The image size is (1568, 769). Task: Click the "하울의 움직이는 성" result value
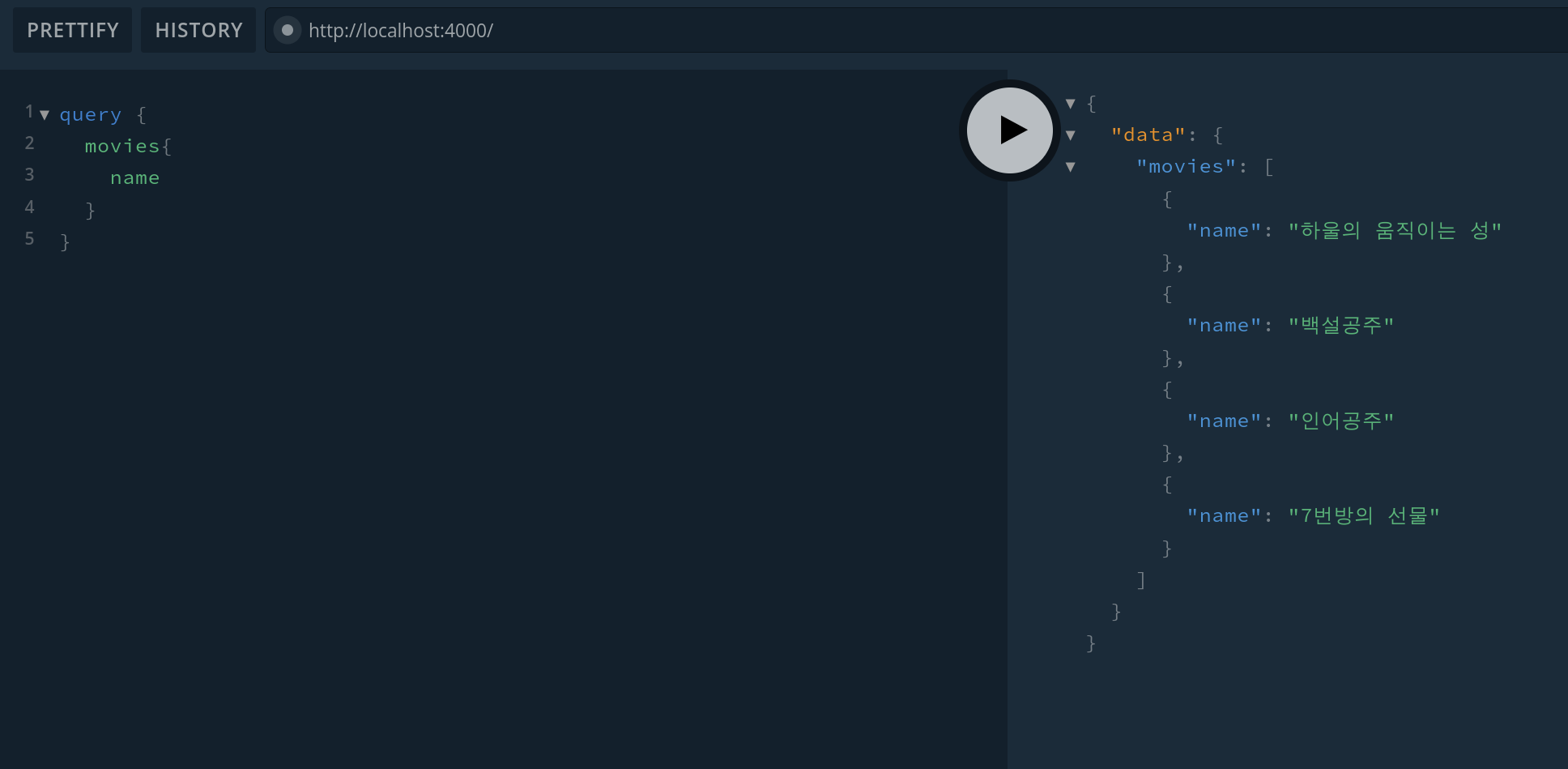pyautogui.click(x=1395, y=231)
